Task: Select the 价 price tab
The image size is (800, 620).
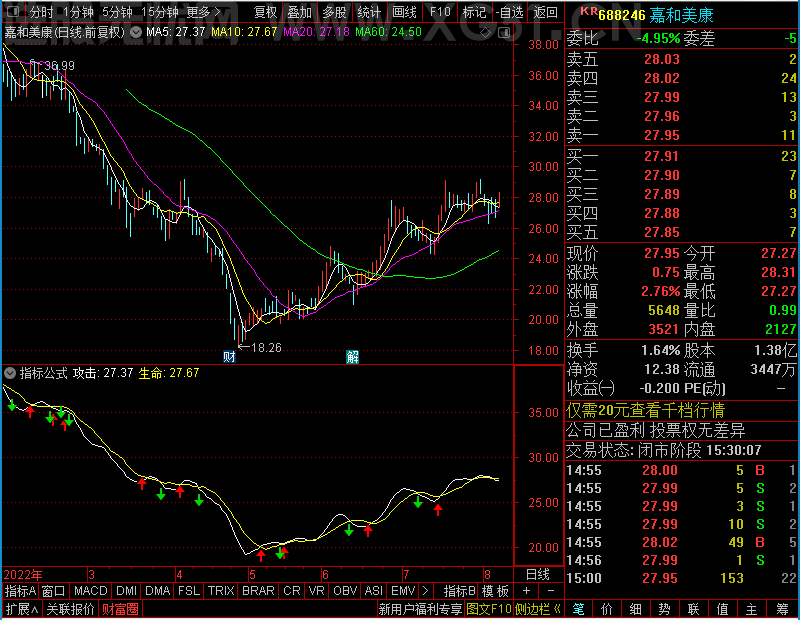Action: coord(607,609)
